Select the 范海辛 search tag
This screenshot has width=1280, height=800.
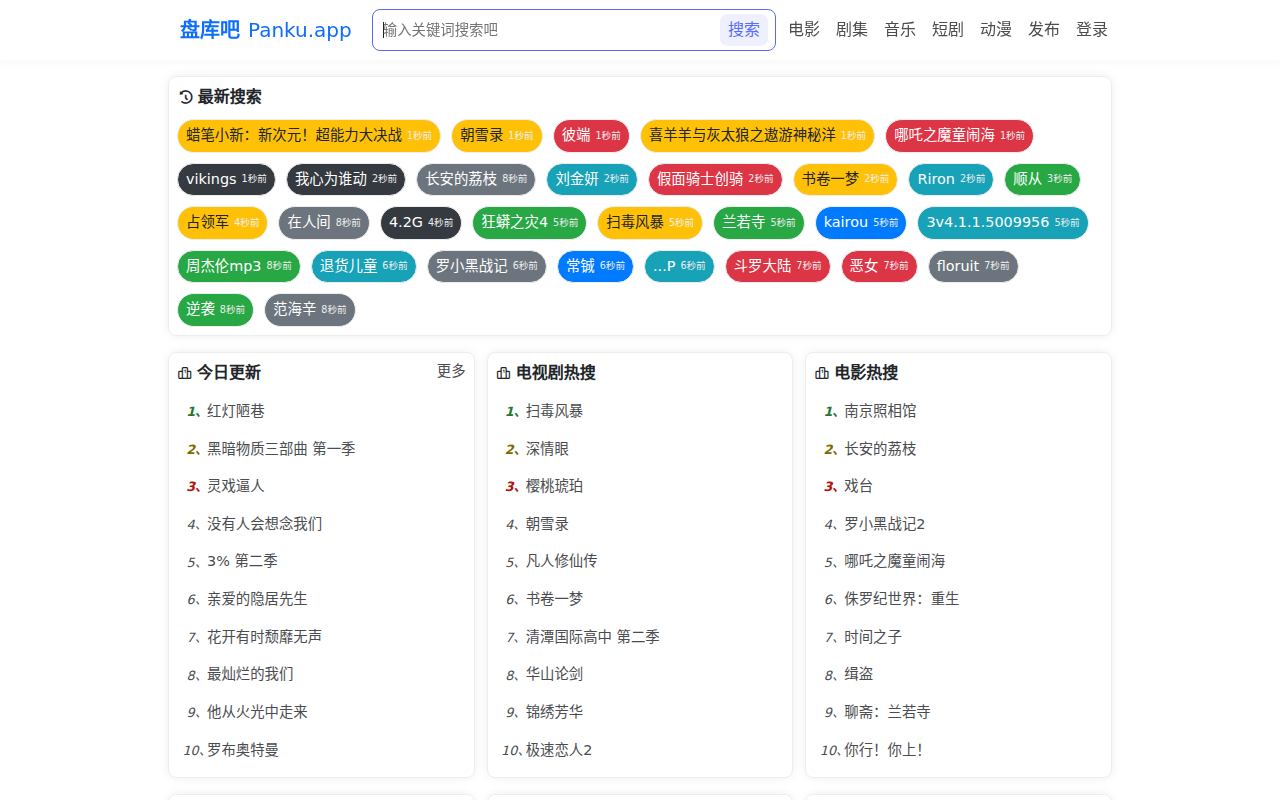click(310, 310)
